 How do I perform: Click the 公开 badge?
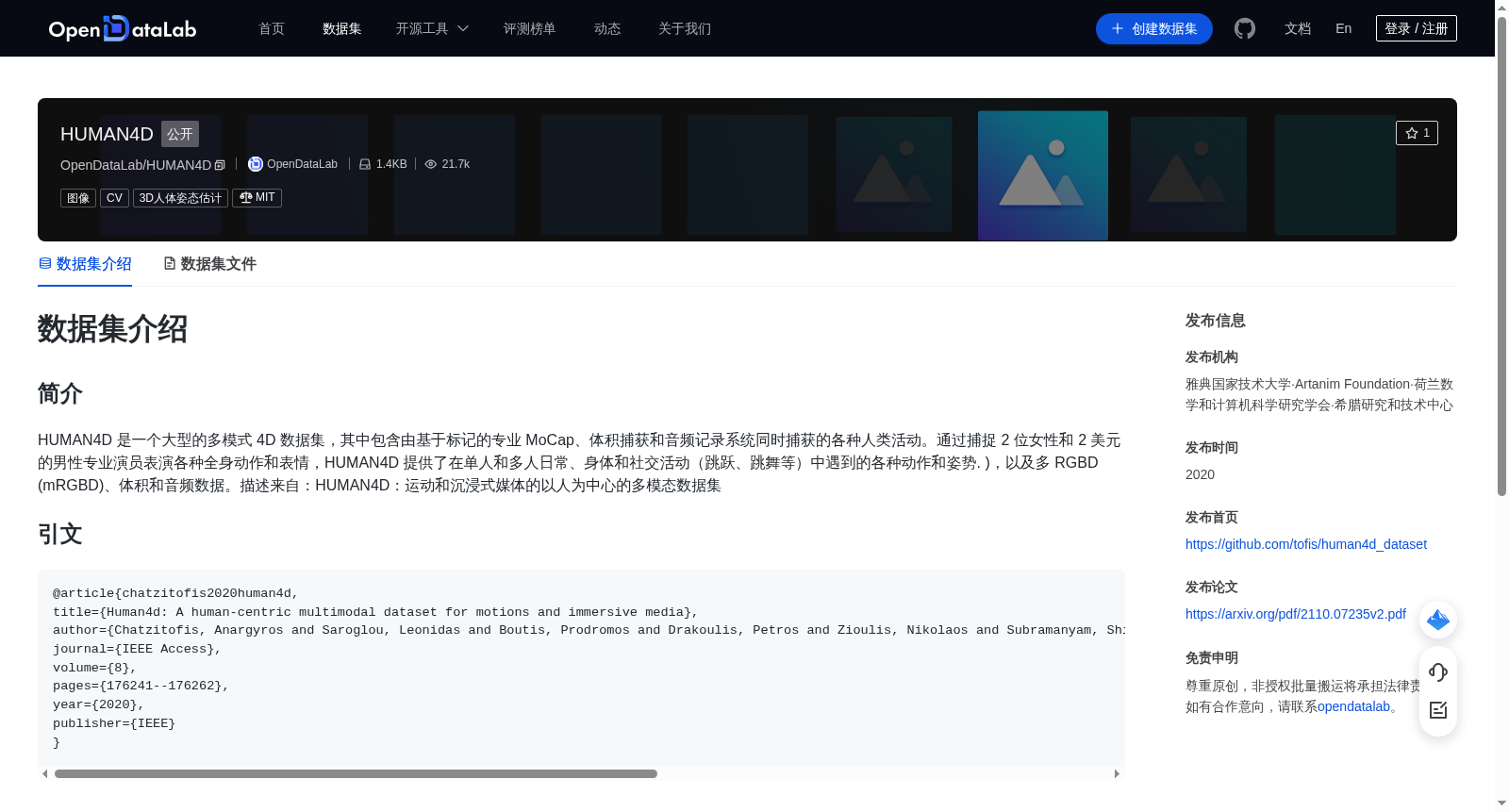click(x=179, y=134)
